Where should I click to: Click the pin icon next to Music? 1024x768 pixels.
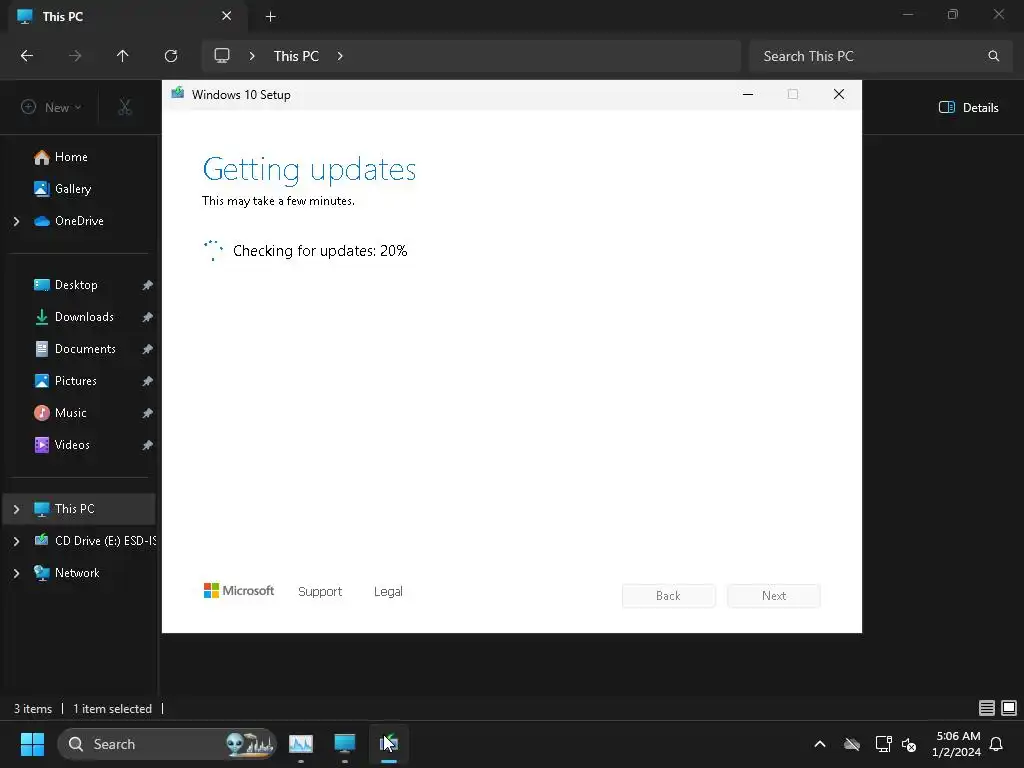[x=148, y=413]
